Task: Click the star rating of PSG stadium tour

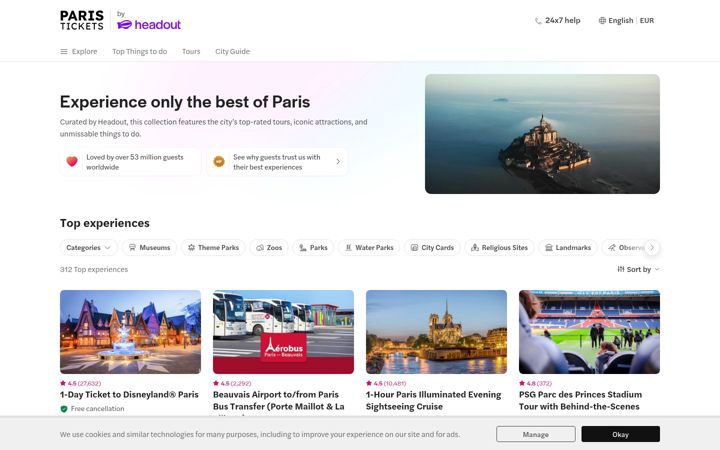Action: point(536,383)
